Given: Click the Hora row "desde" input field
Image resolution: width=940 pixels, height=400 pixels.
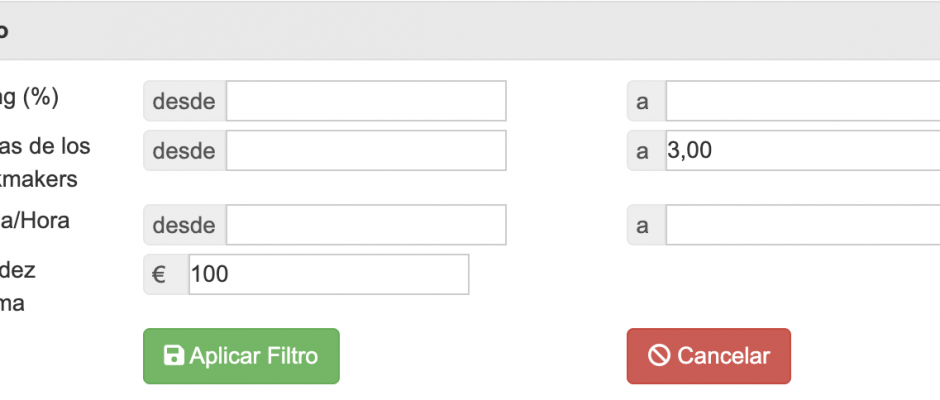Looking at the screenshot, I should tap(366, 225).
